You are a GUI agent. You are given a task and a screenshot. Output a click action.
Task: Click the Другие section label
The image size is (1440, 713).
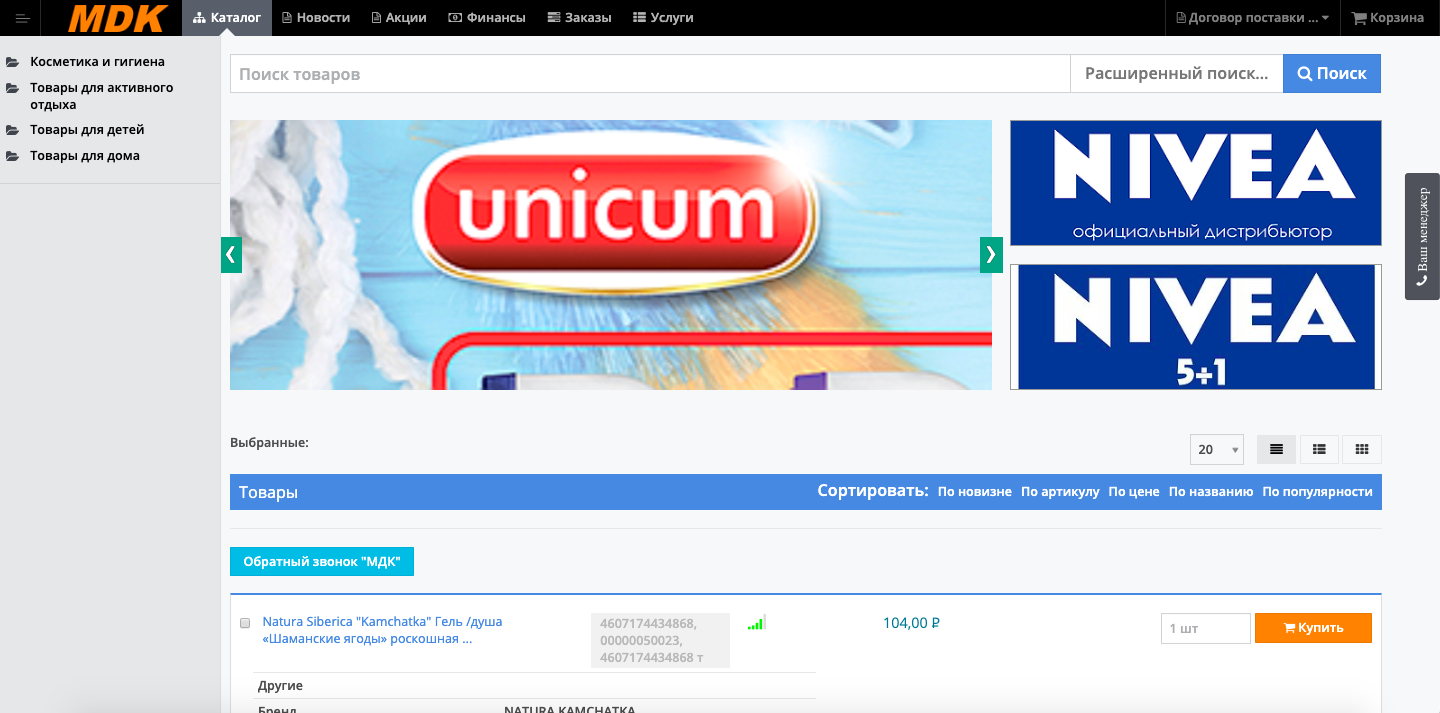point(280,686)
